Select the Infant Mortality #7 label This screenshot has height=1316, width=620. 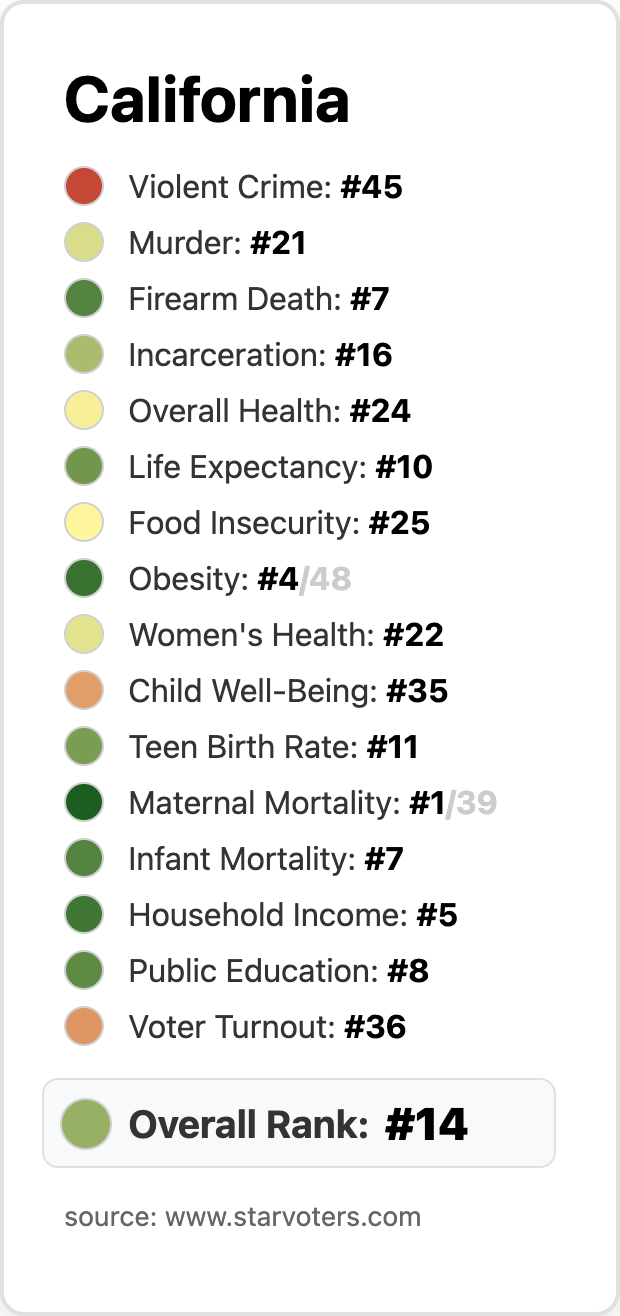click(x=266, y=859)
